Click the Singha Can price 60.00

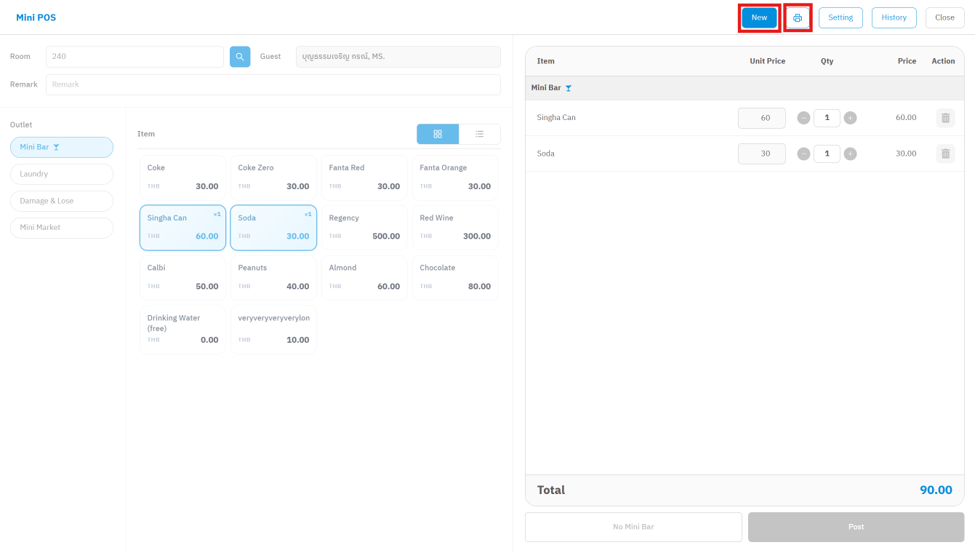click(906, 118)
